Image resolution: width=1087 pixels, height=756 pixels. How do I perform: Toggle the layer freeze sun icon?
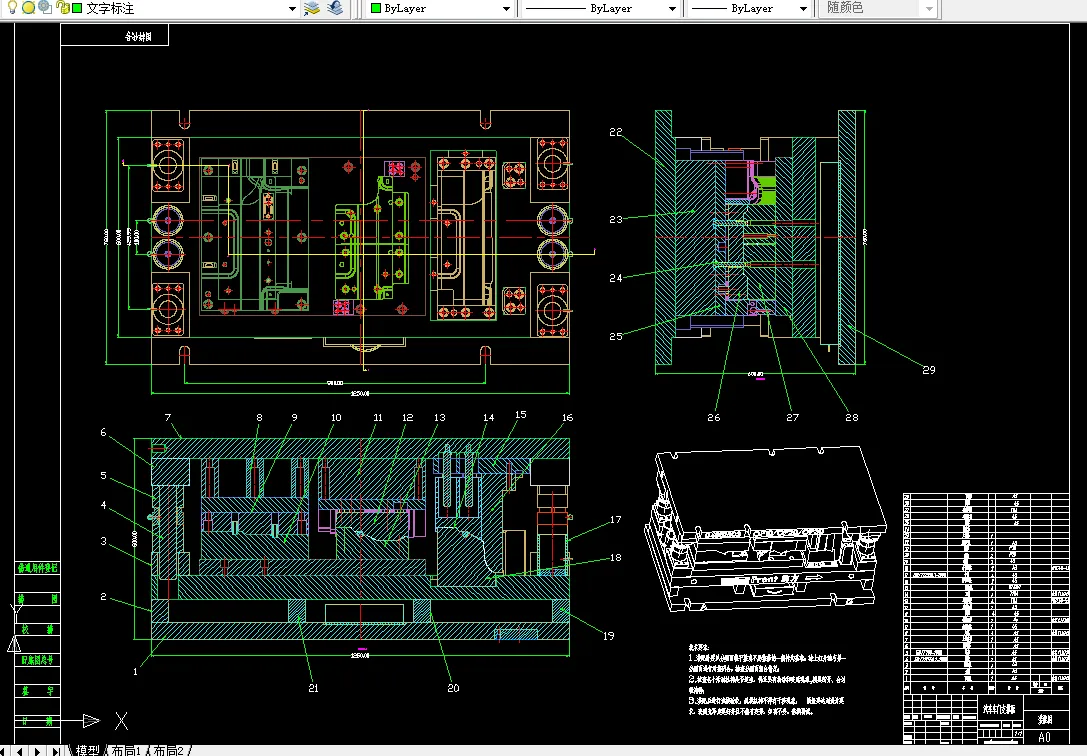tap(28, 8)
